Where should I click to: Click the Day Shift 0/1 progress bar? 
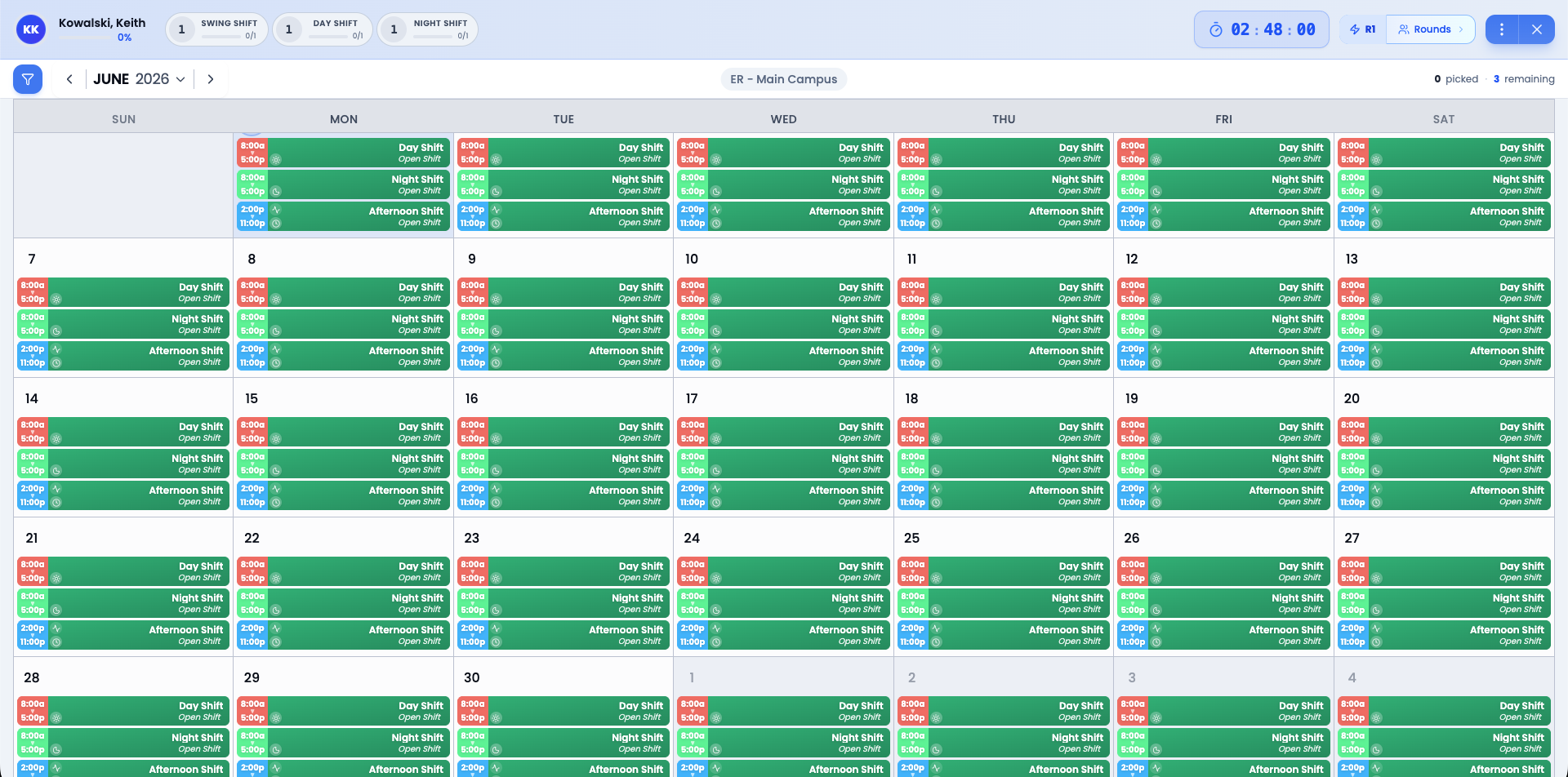[x=328, y=36]
